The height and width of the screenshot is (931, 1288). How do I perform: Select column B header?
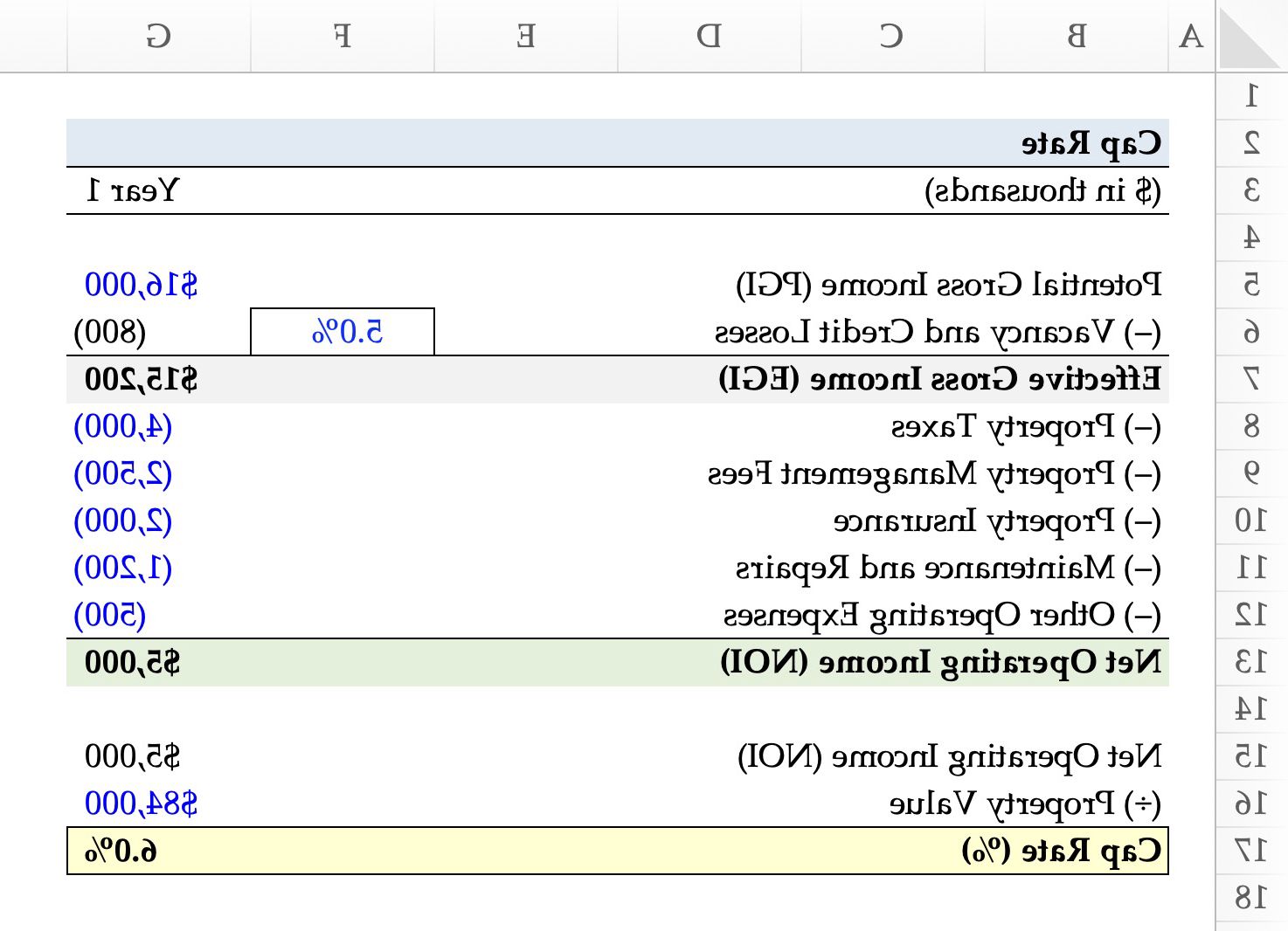coord(1077,37)
